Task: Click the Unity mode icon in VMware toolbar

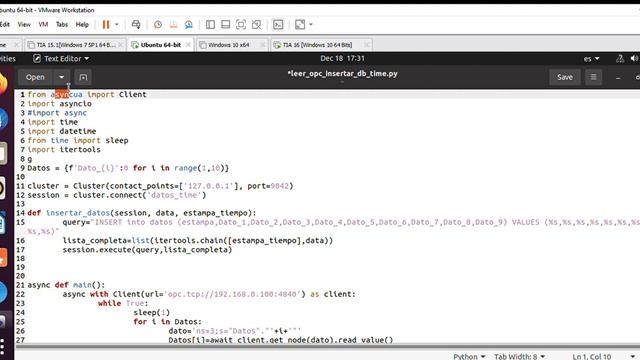Action: (256, 24)
